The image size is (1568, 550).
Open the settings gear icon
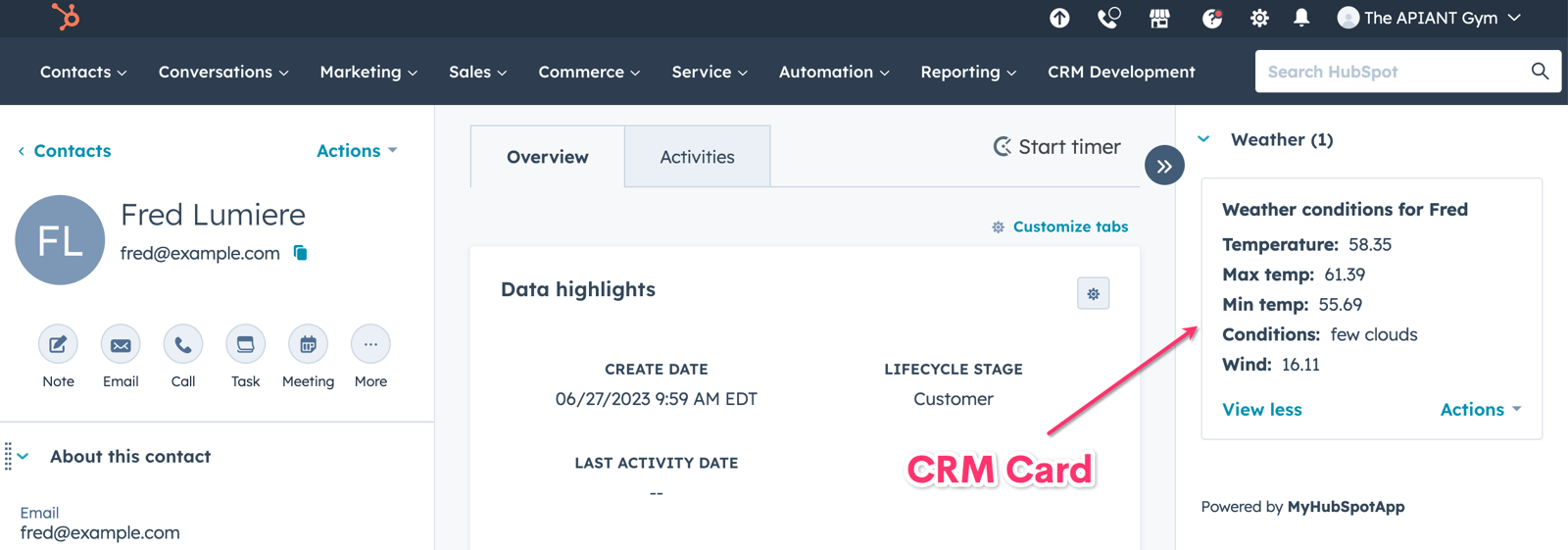1259,18
